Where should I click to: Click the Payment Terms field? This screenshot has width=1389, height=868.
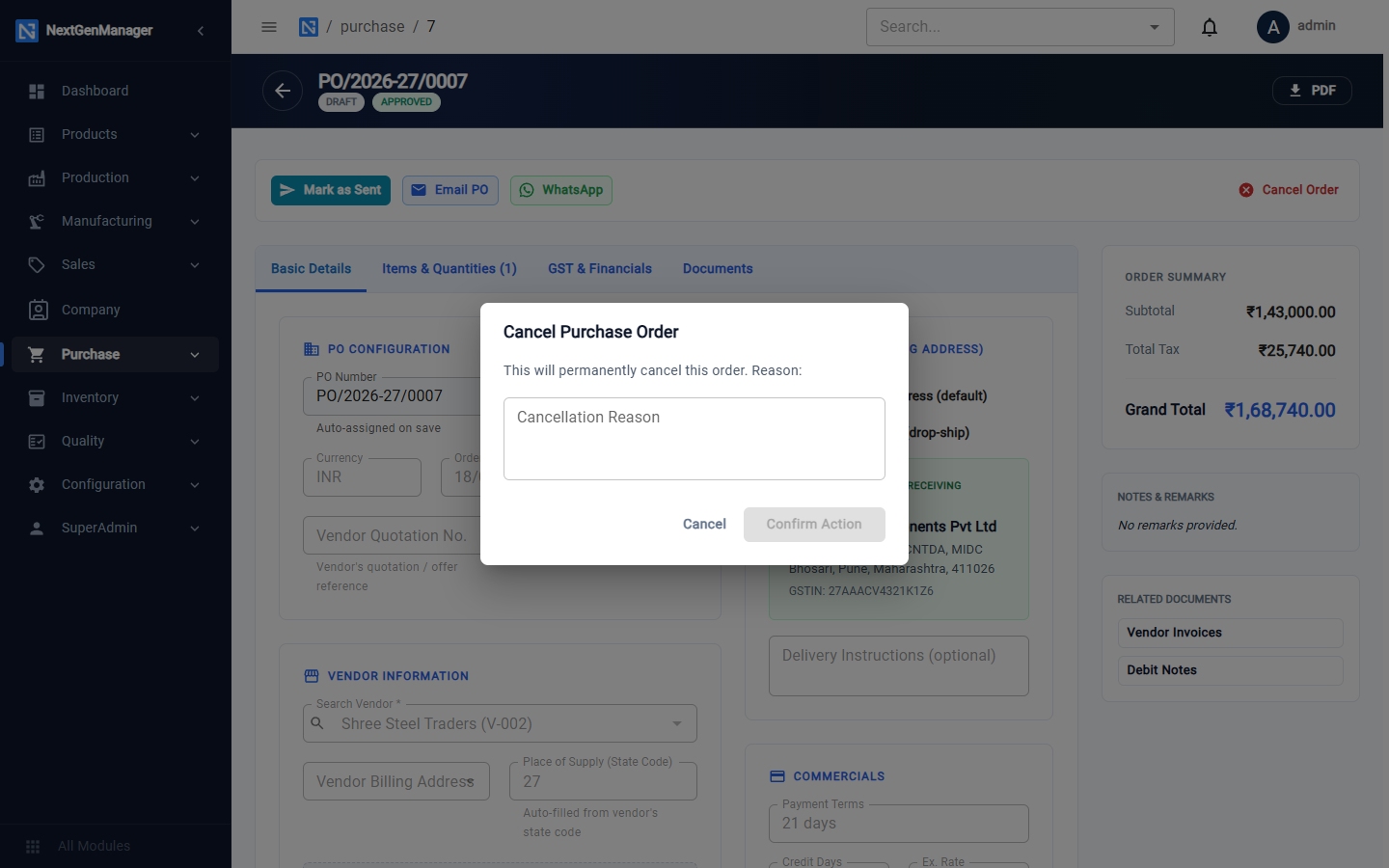pyautogui.click(x=899, y=824)
